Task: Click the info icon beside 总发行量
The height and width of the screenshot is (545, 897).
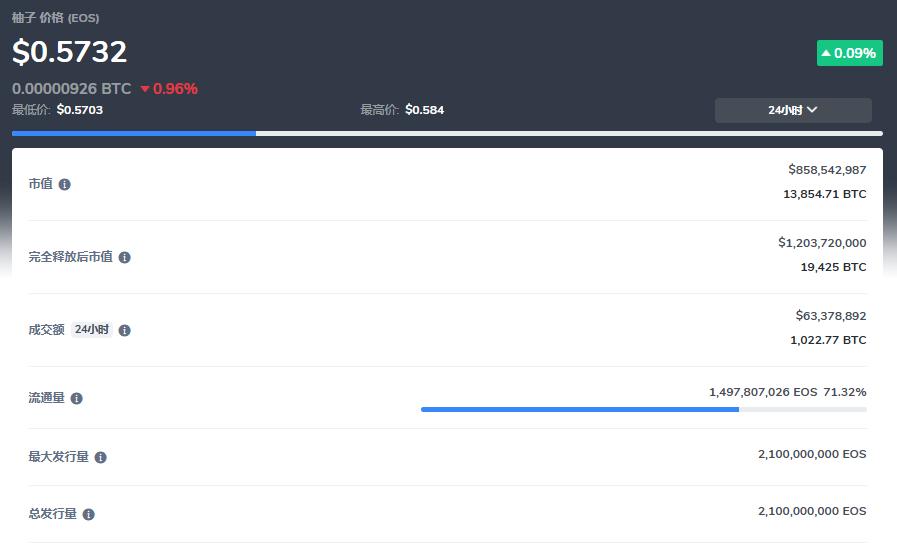Action: (x=89, y=515)
